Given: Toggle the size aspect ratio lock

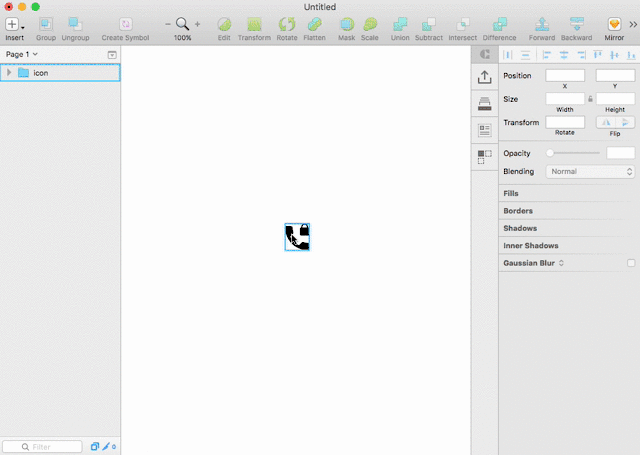Looking at the screenshot, I should tap(590, 99).
